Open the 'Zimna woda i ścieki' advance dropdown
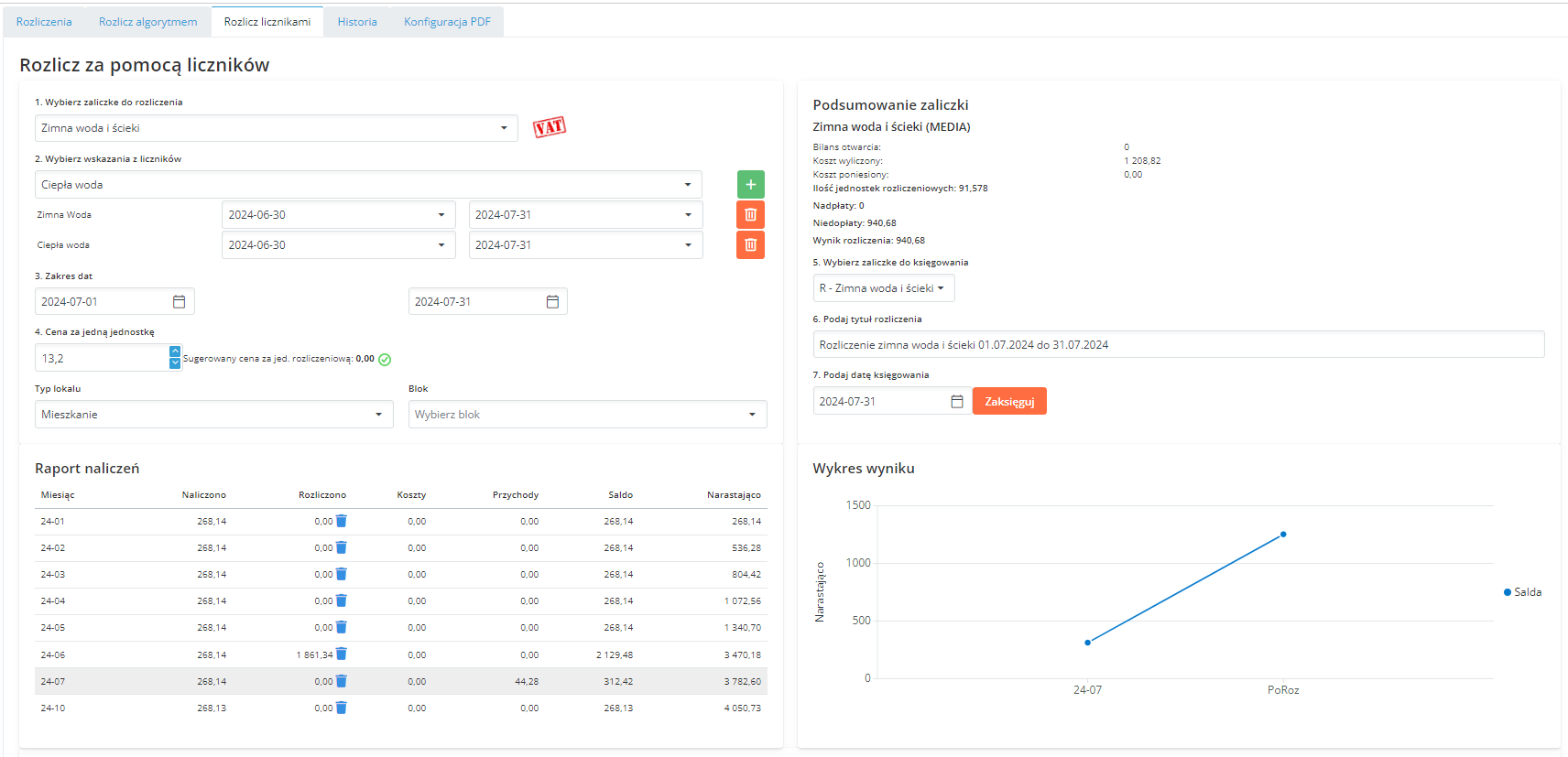The height and width of the screenshot is (757, 1568). coord(276,128)
